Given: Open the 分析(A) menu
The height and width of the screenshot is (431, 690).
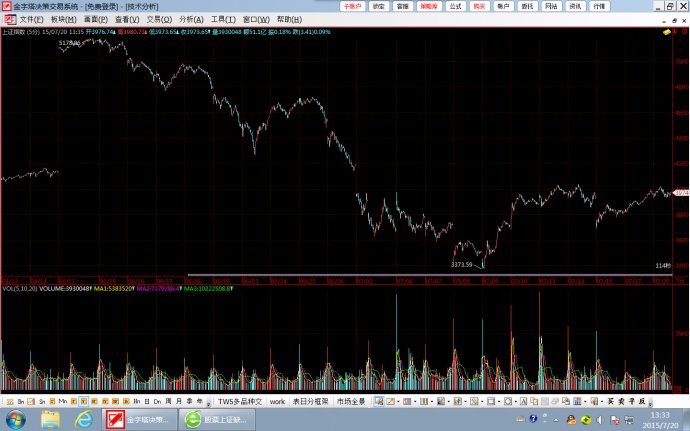Looking at the screenshot, I should 190,19.
